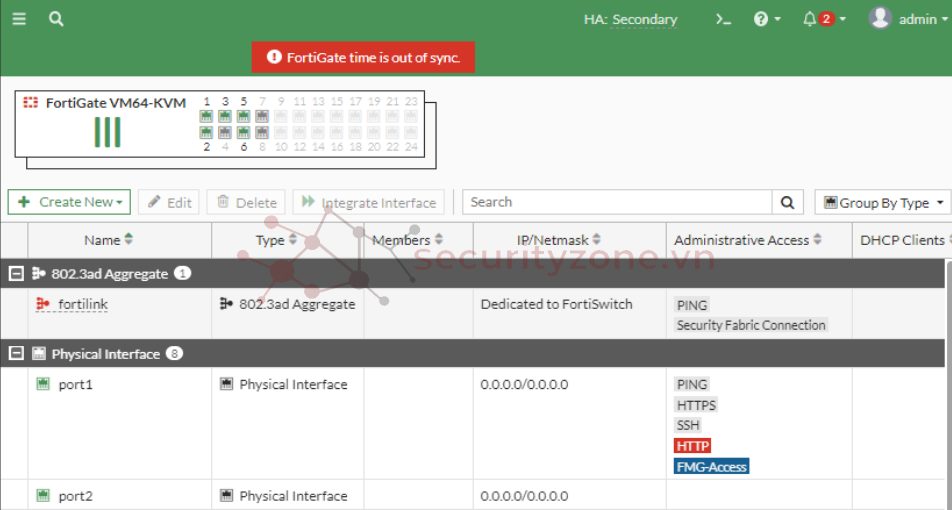Click the PING tag in fortilink row
Viewport: 952px width, 510px height.
[x=692, y=305]
